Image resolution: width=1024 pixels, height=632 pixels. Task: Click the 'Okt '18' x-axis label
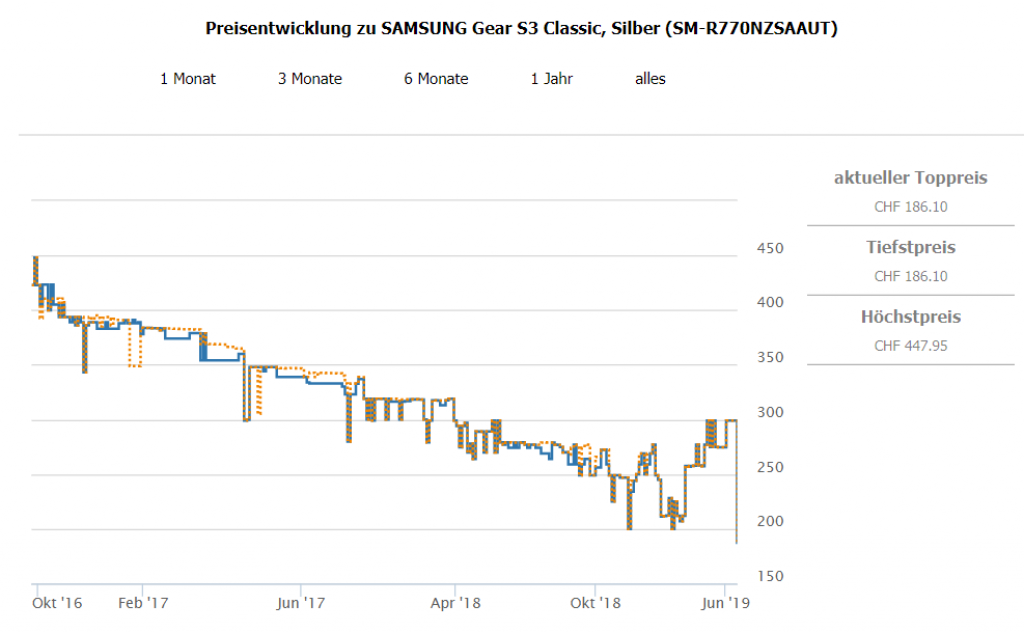(596, 603)
